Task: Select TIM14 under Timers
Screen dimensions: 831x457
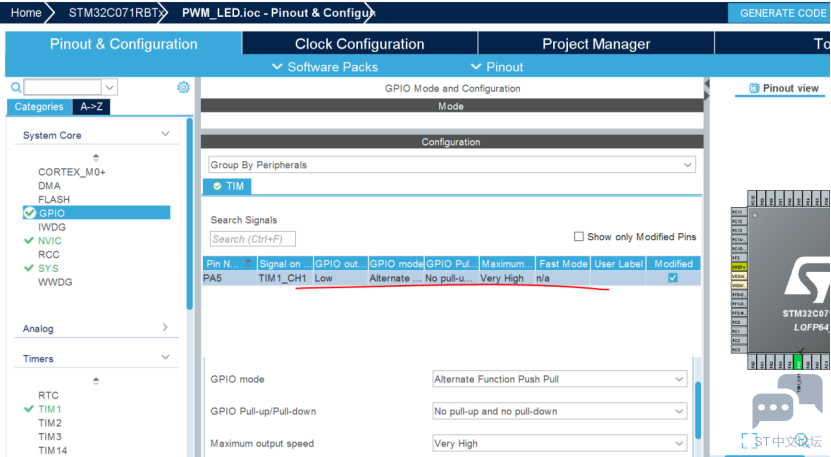Action: tap(52, 450)
